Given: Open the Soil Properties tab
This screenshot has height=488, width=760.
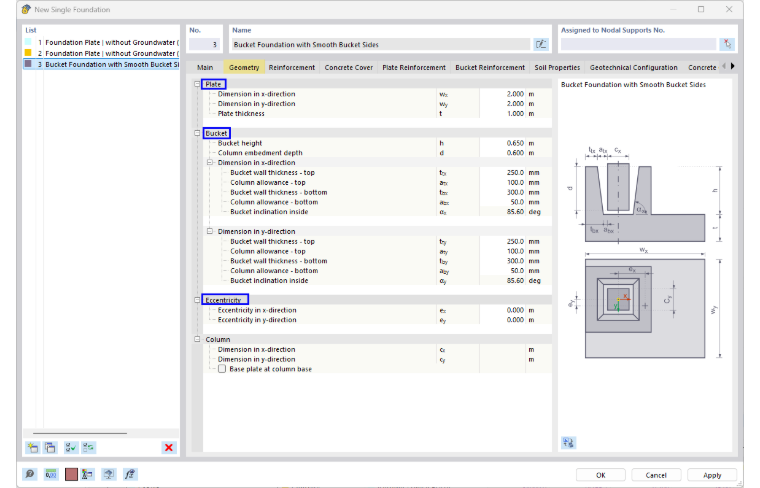Looking at the screenshot, I should click(x=557, y=67).
